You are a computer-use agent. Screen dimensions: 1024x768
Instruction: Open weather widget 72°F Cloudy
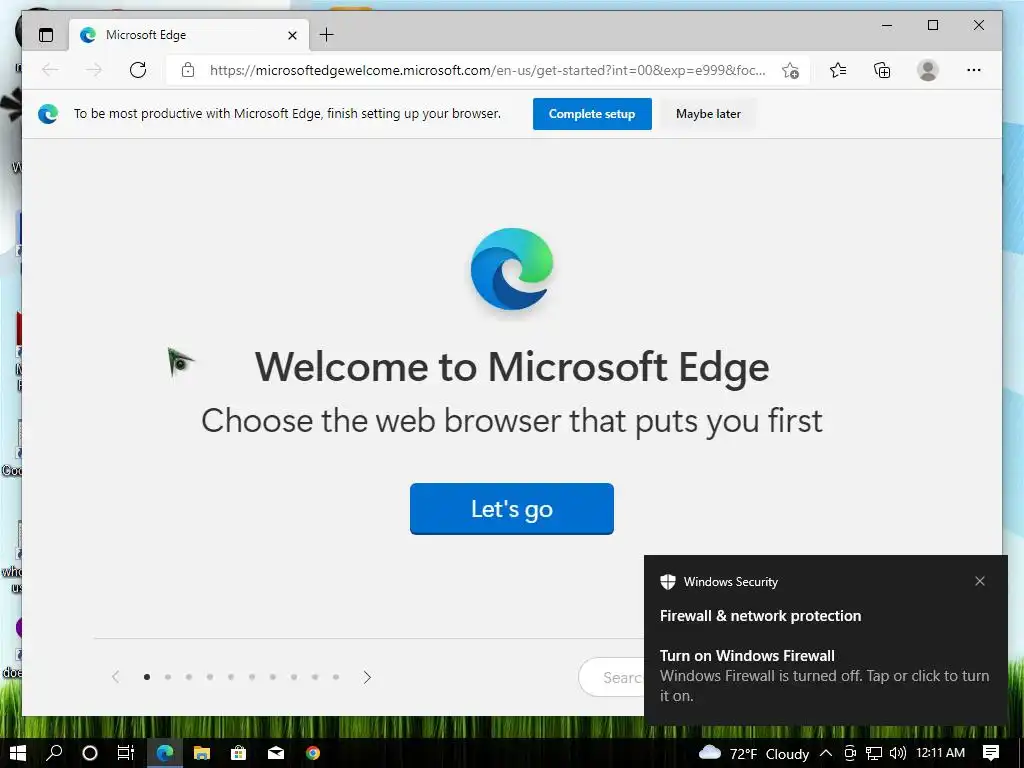pyautogui.click(x=754, y=754)
